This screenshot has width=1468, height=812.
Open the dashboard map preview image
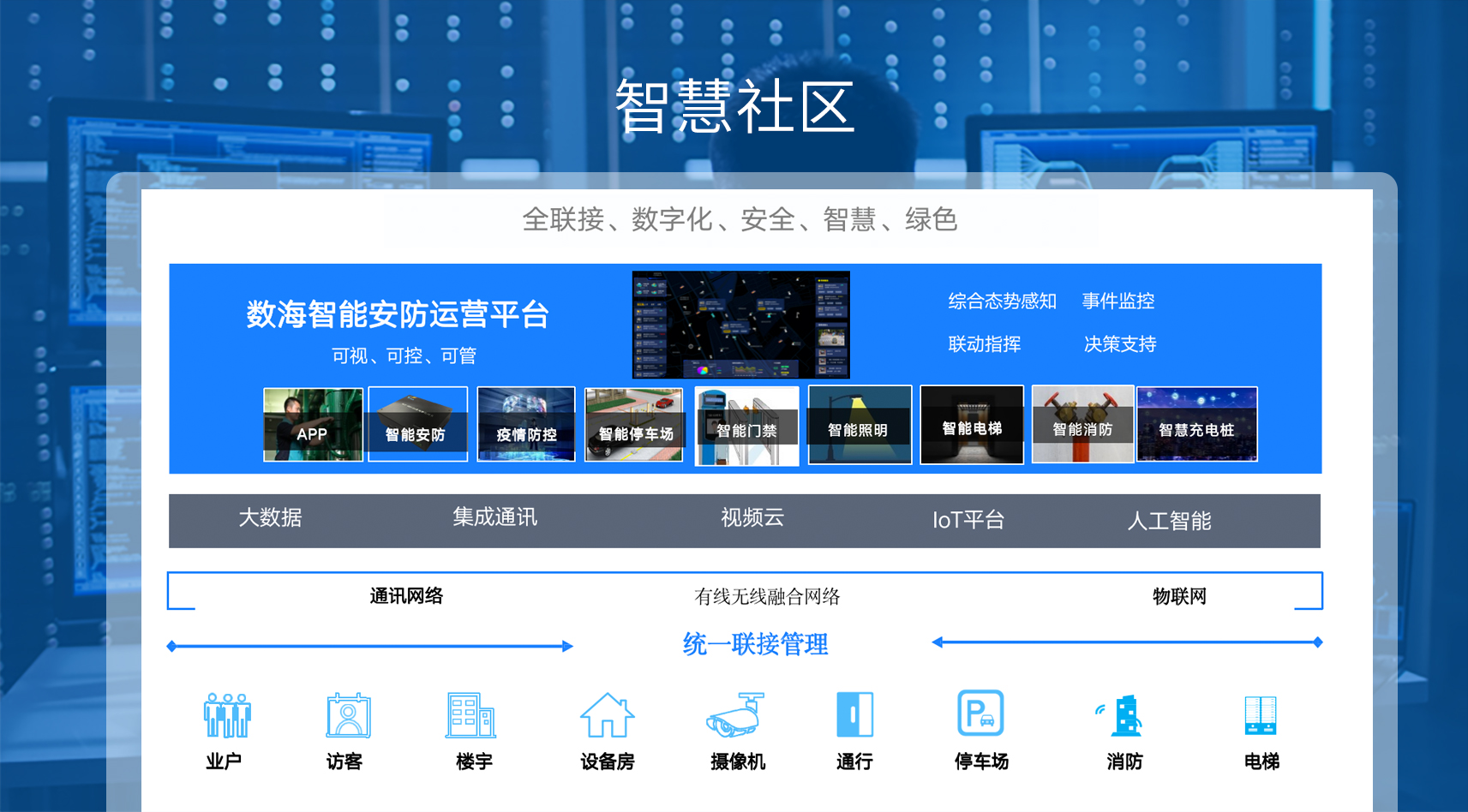click(740, 325)
